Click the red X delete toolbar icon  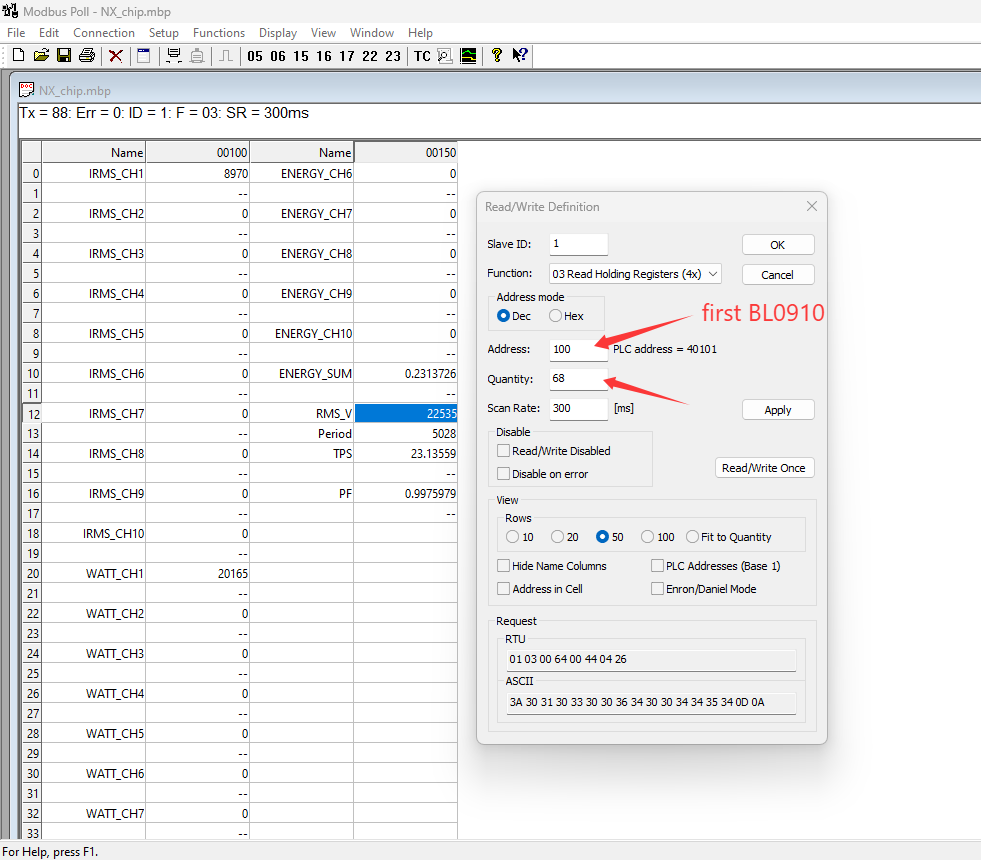(116, 56)
